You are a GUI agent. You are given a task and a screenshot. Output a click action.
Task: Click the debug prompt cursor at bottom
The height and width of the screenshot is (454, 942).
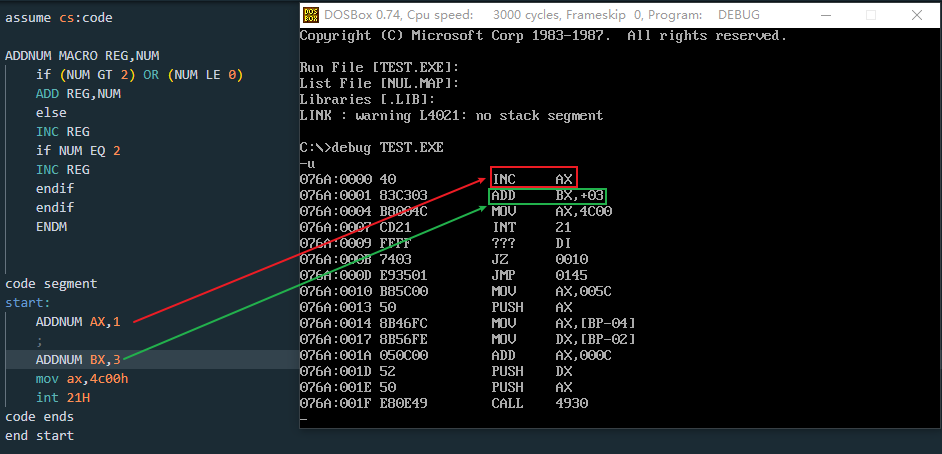303,419
